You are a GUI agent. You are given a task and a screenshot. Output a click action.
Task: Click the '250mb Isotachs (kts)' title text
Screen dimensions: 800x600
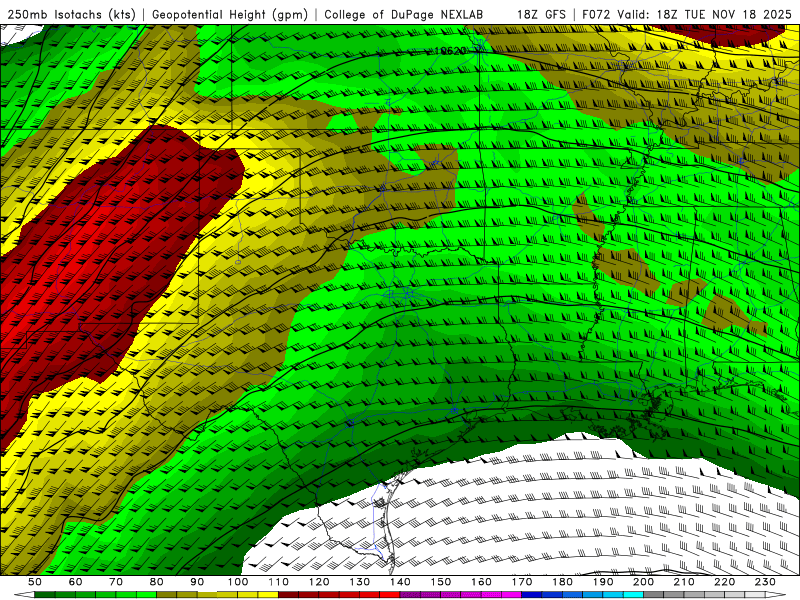(71, 14)
